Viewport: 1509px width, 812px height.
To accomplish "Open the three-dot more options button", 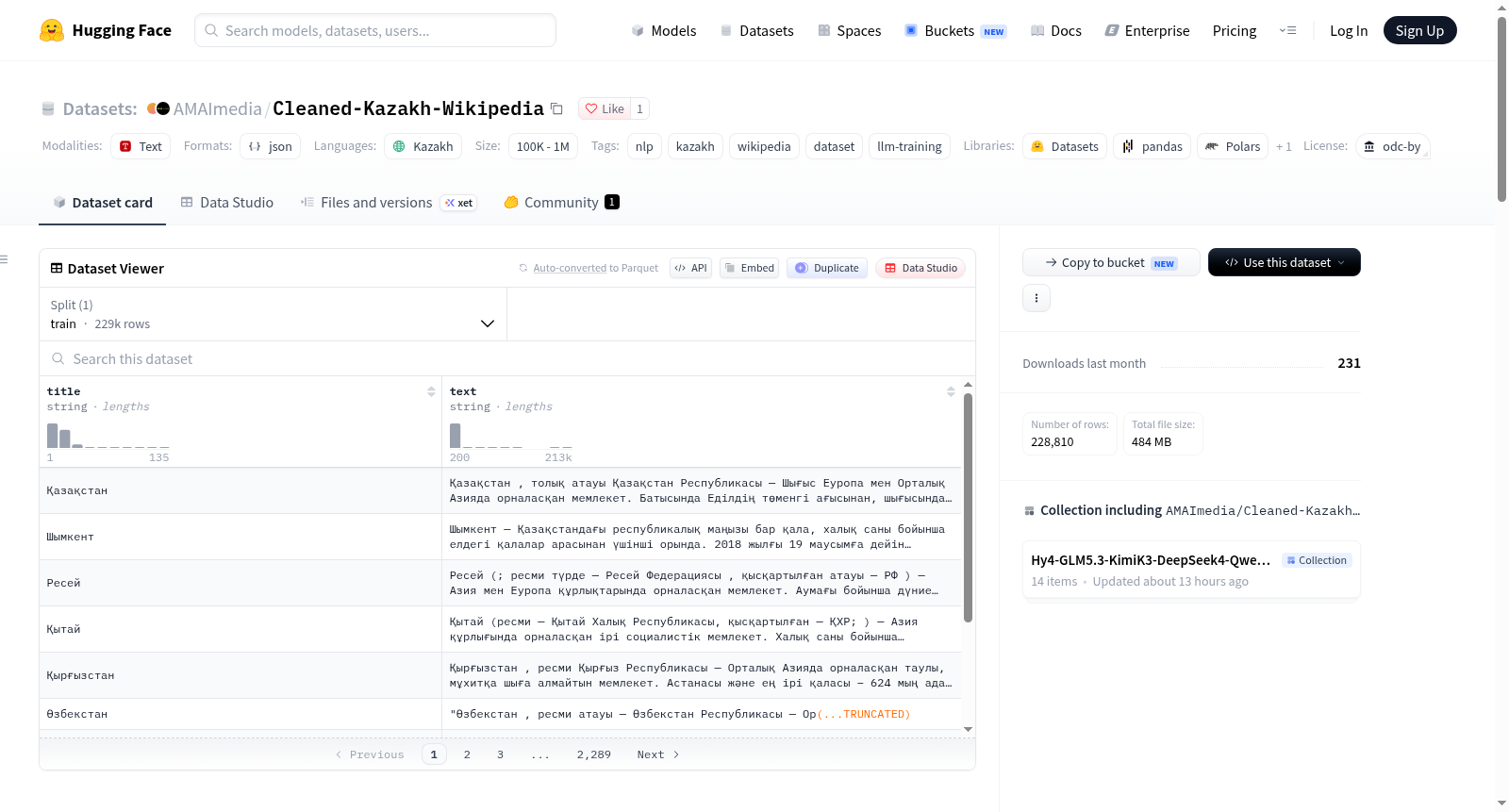I will (1036, 298).
